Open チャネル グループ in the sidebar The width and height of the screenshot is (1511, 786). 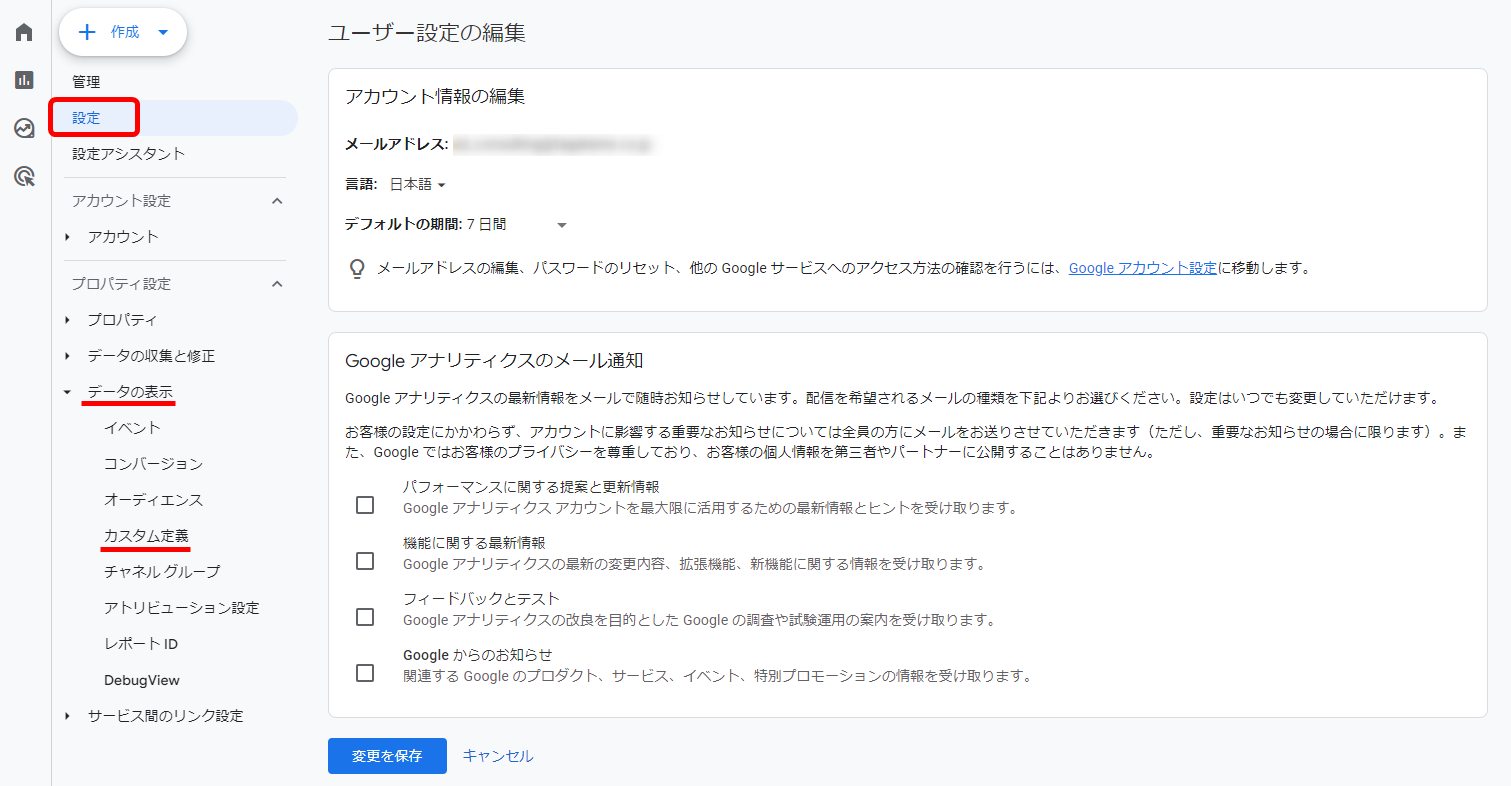tap(162, 572)
